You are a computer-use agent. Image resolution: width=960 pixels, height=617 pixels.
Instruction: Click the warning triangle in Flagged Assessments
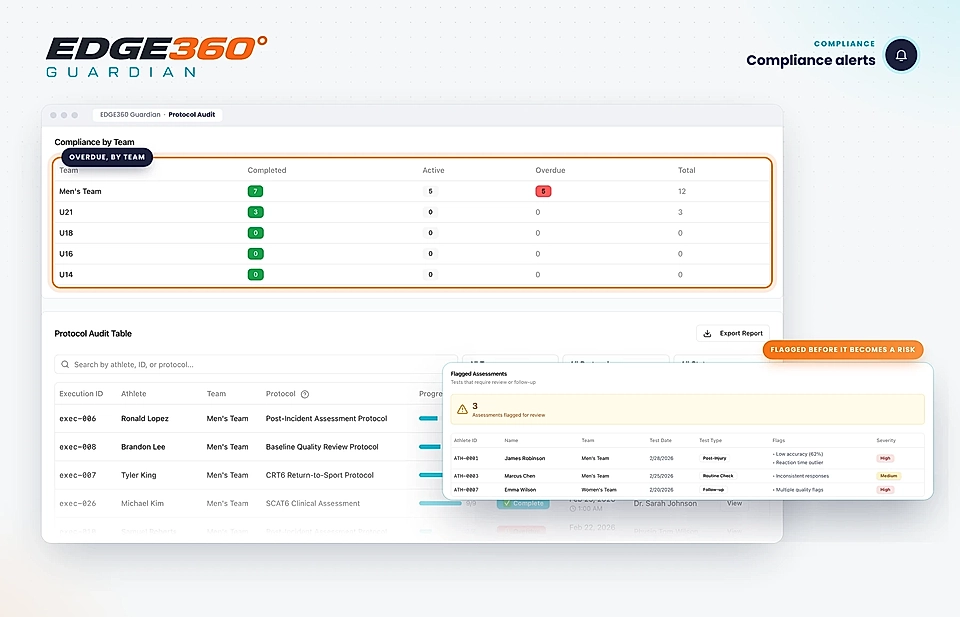[462, 409]
